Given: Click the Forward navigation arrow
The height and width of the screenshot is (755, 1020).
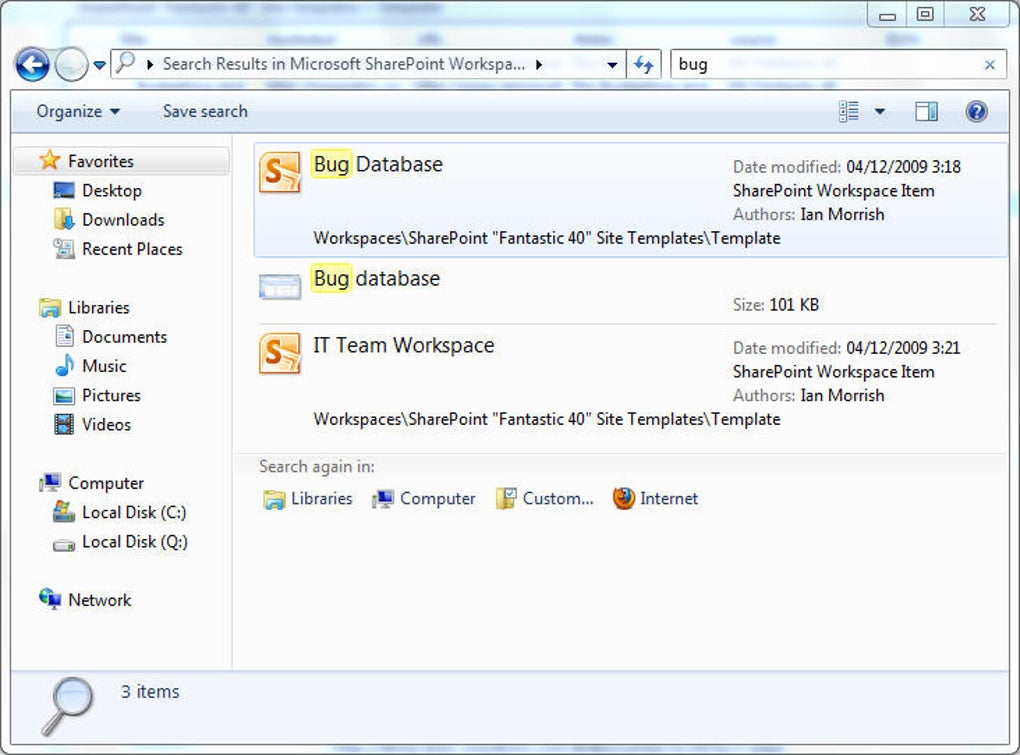Looking at the screenshot, I should coord(71,64).
